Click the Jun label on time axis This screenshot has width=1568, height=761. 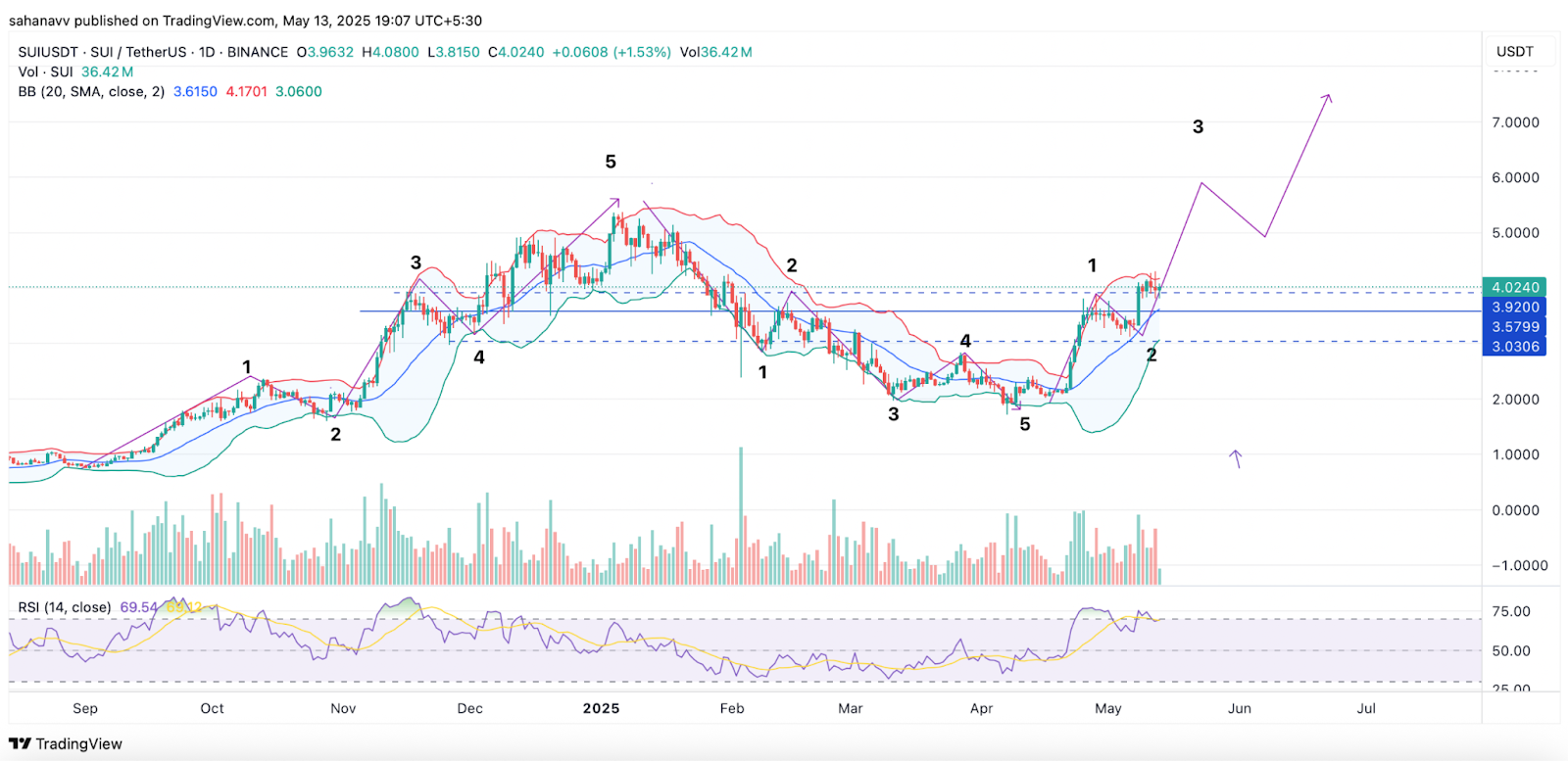[x=1239, y=708]
